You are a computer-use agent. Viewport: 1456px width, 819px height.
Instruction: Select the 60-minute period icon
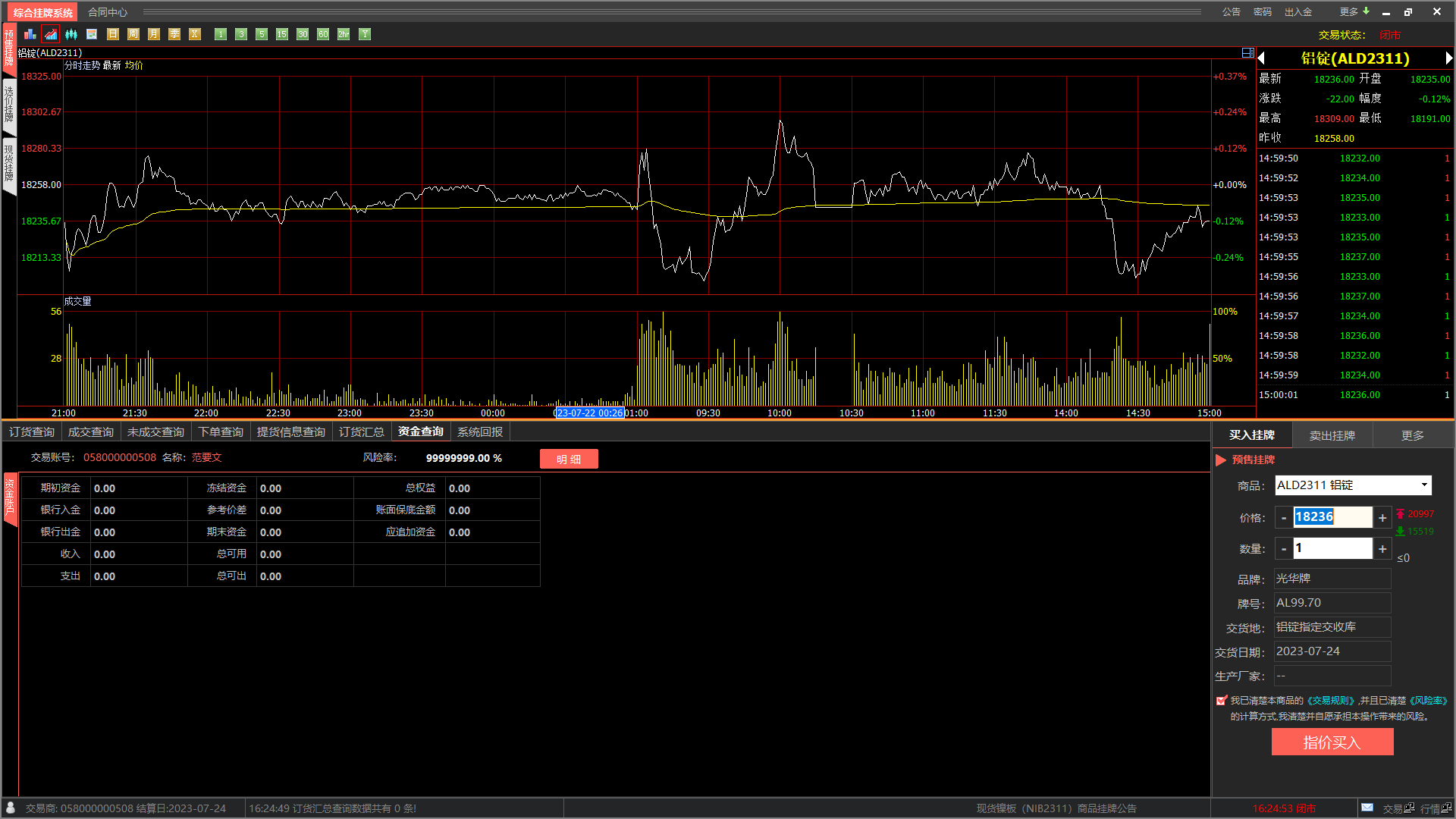coord(323,34)
